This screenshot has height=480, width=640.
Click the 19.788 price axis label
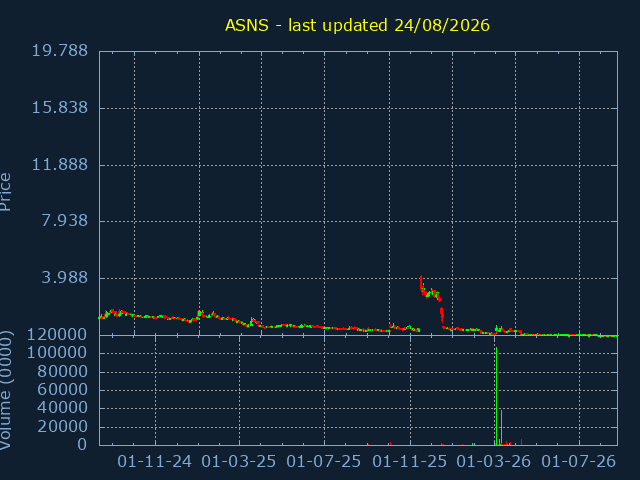point(60,51)
